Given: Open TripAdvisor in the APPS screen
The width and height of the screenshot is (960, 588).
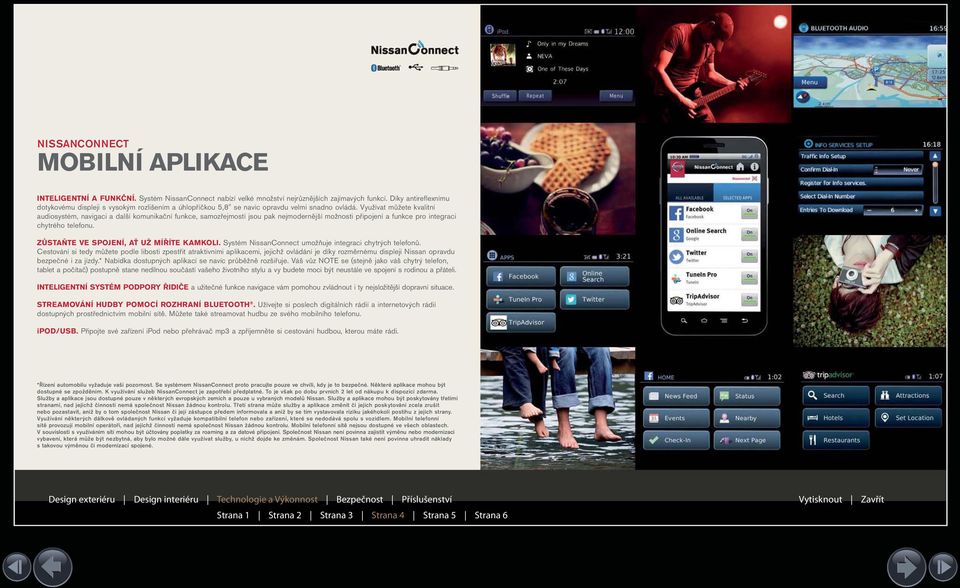Looking at the screenshot, I should pyautogui.click(x=521, y=322).
